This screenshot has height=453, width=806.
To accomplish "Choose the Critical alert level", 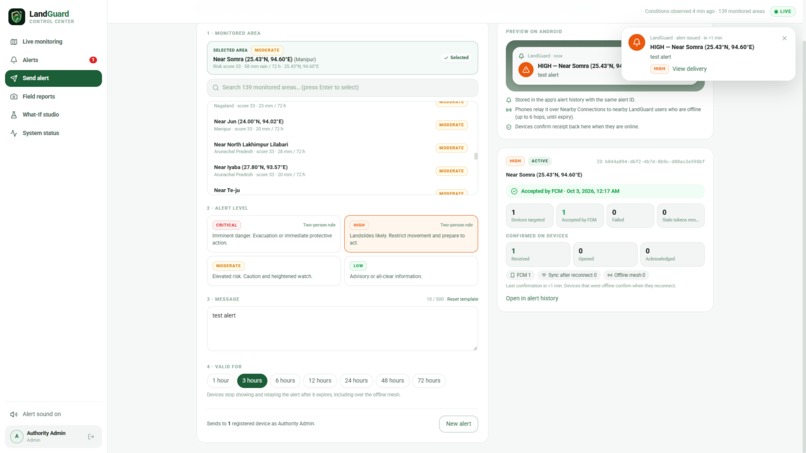I will point(273,234).
